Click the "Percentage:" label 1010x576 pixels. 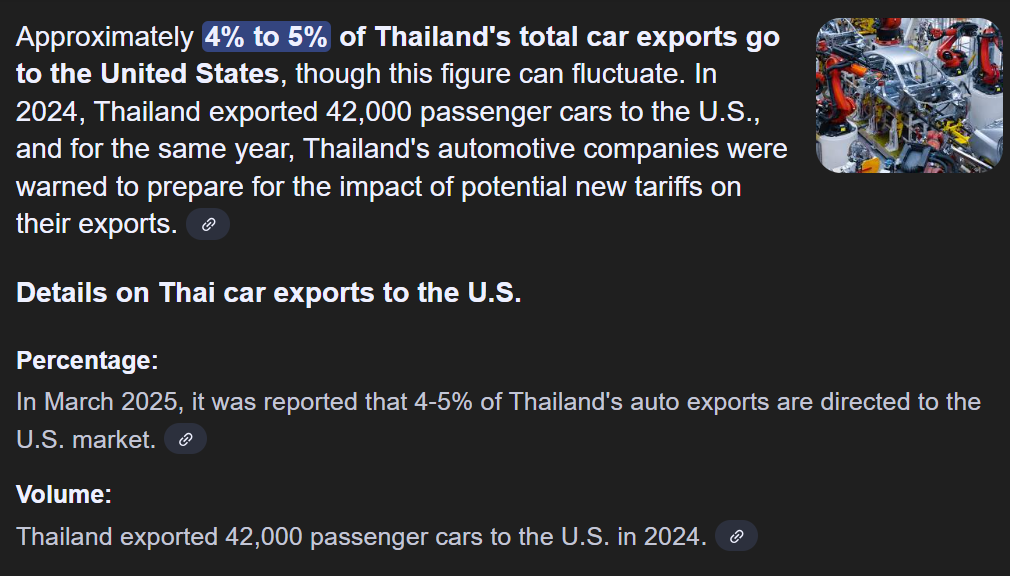[87, 361]
